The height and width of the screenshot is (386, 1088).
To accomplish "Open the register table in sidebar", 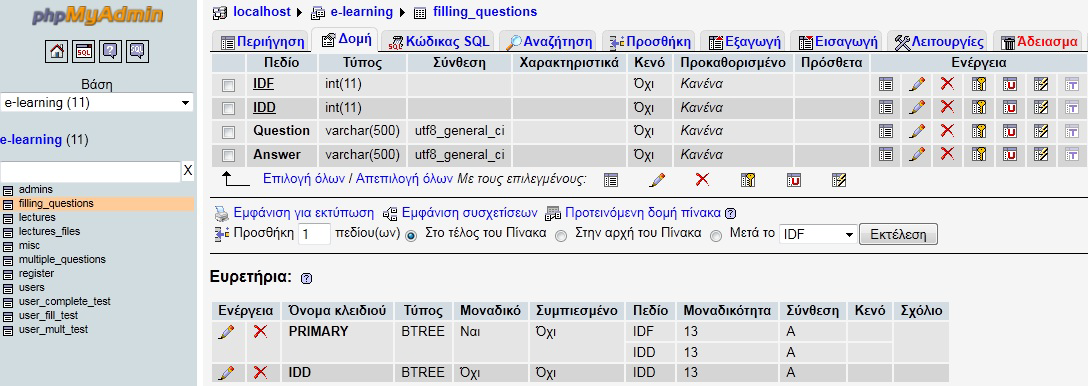I will 37,273.
